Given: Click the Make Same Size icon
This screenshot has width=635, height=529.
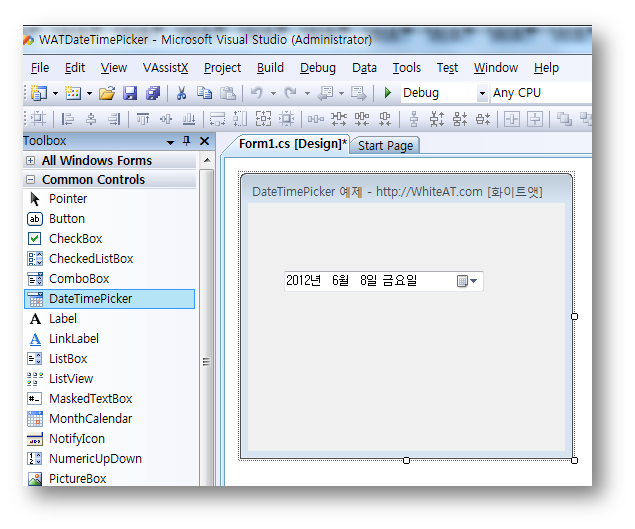Looking at the screenshot, I should pos(263,119).
